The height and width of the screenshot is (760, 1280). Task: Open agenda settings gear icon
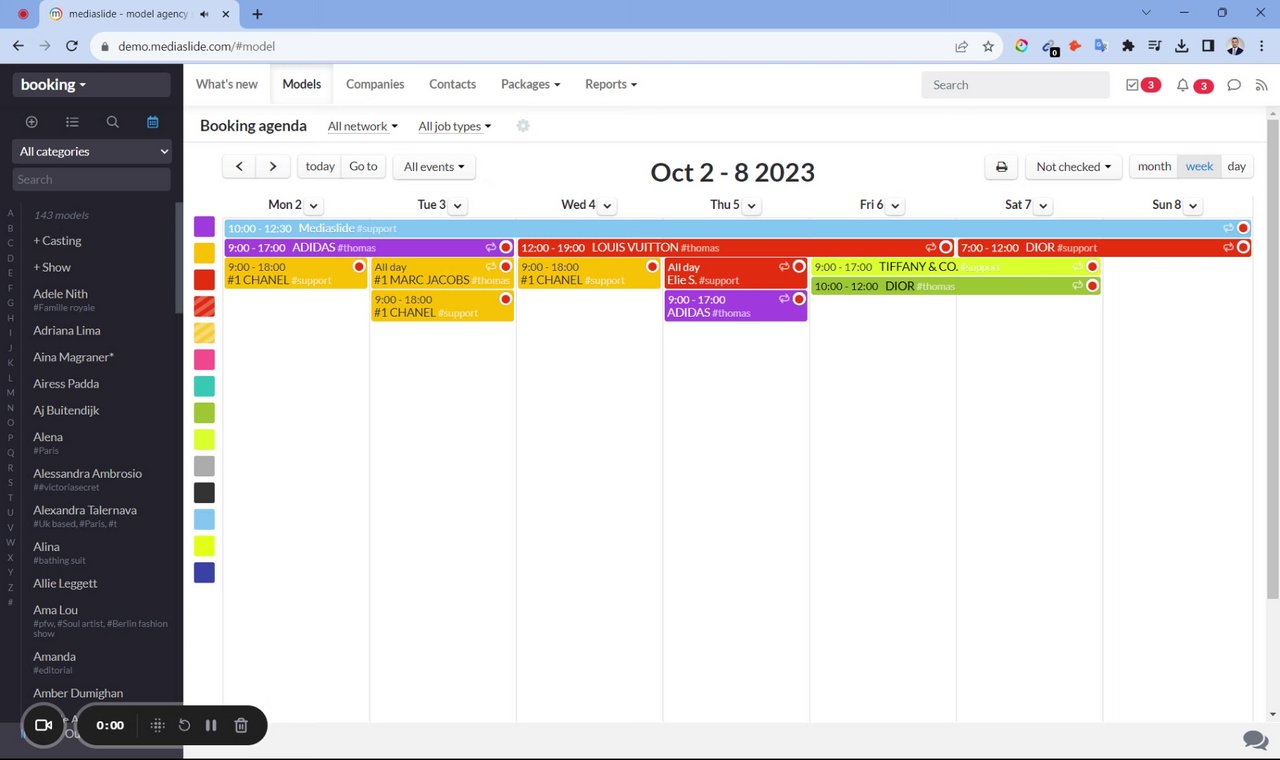523,126
